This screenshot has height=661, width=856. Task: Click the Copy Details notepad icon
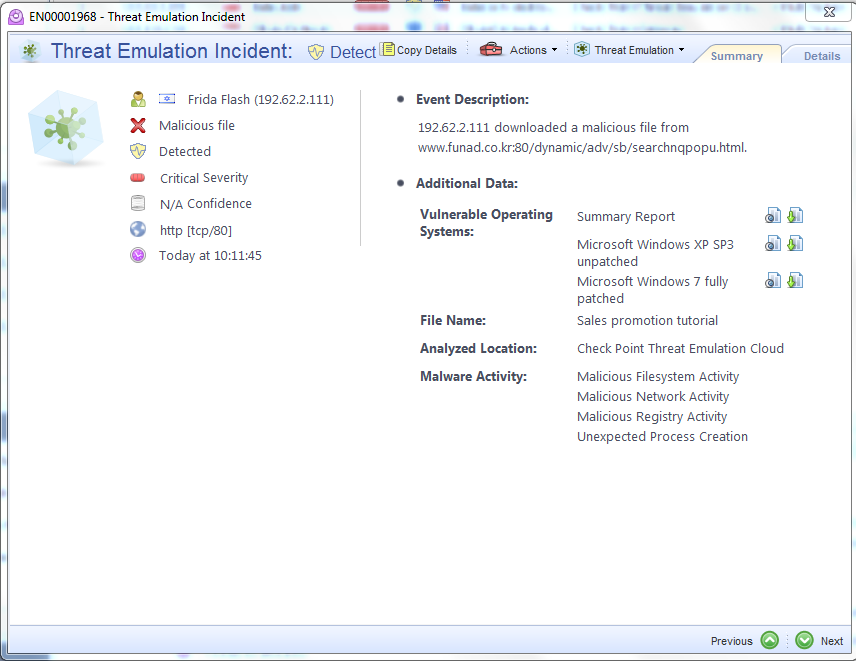tap(388, 49)
